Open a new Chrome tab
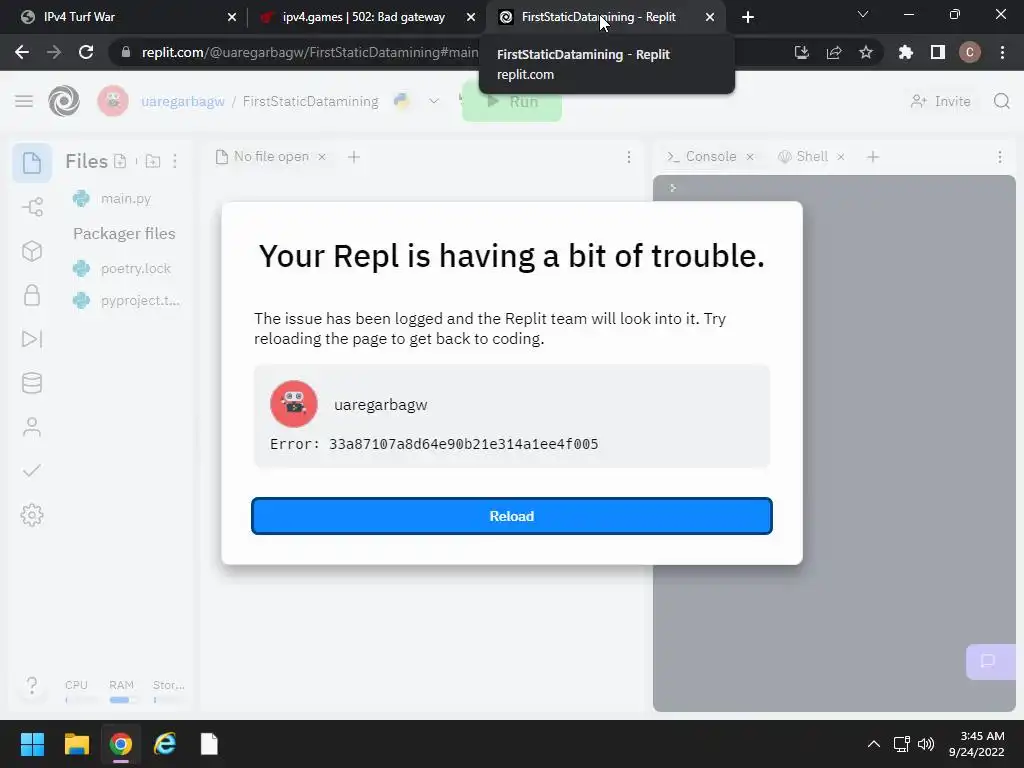Viewport: 1024px width, 768px height. (748, 17)
